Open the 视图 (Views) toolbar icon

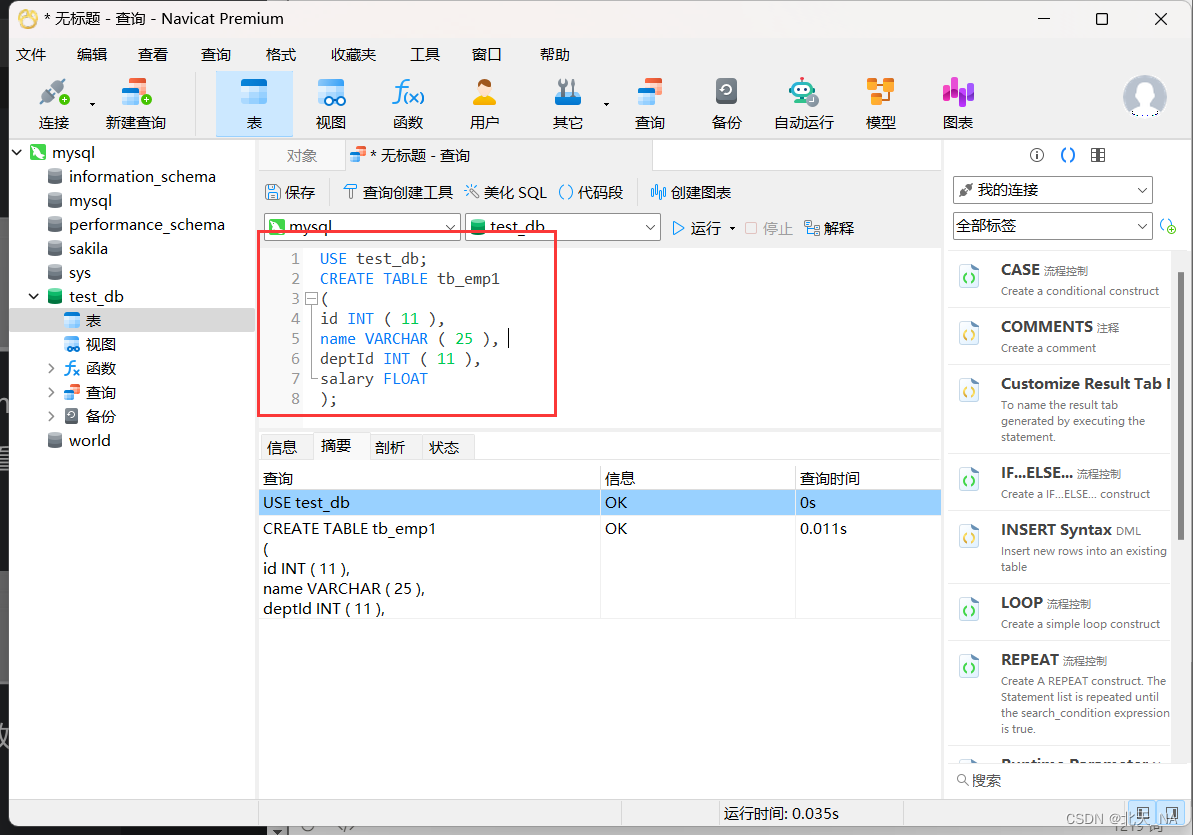[x=331, y=103]
